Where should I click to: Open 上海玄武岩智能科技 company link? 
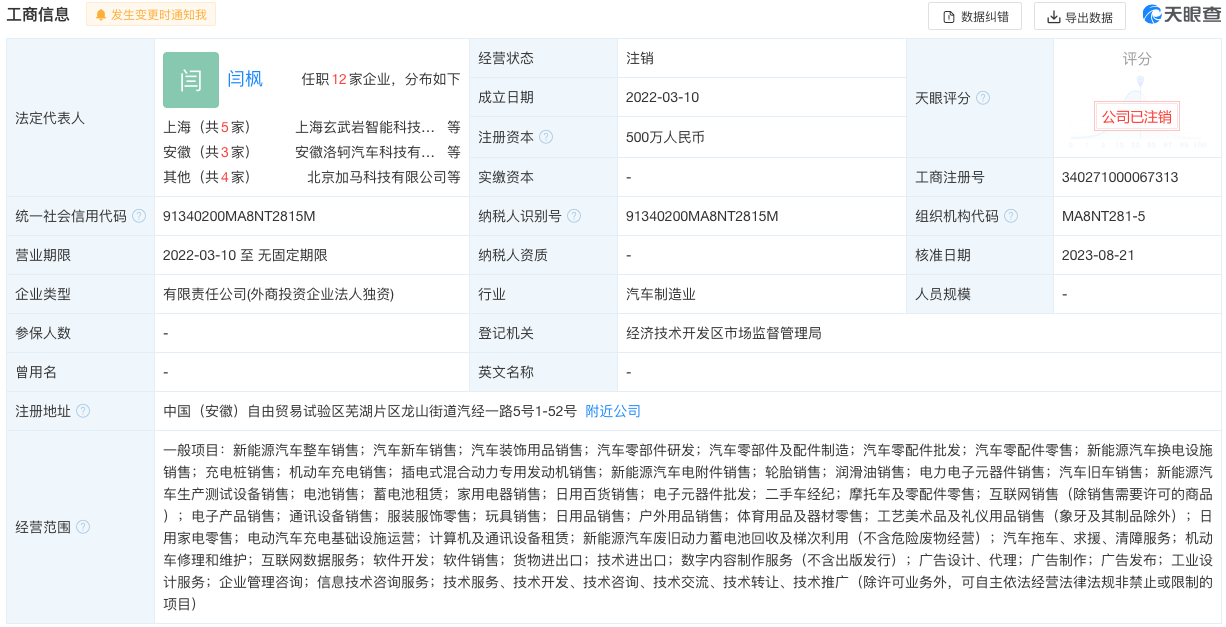(x=365, y=127)
